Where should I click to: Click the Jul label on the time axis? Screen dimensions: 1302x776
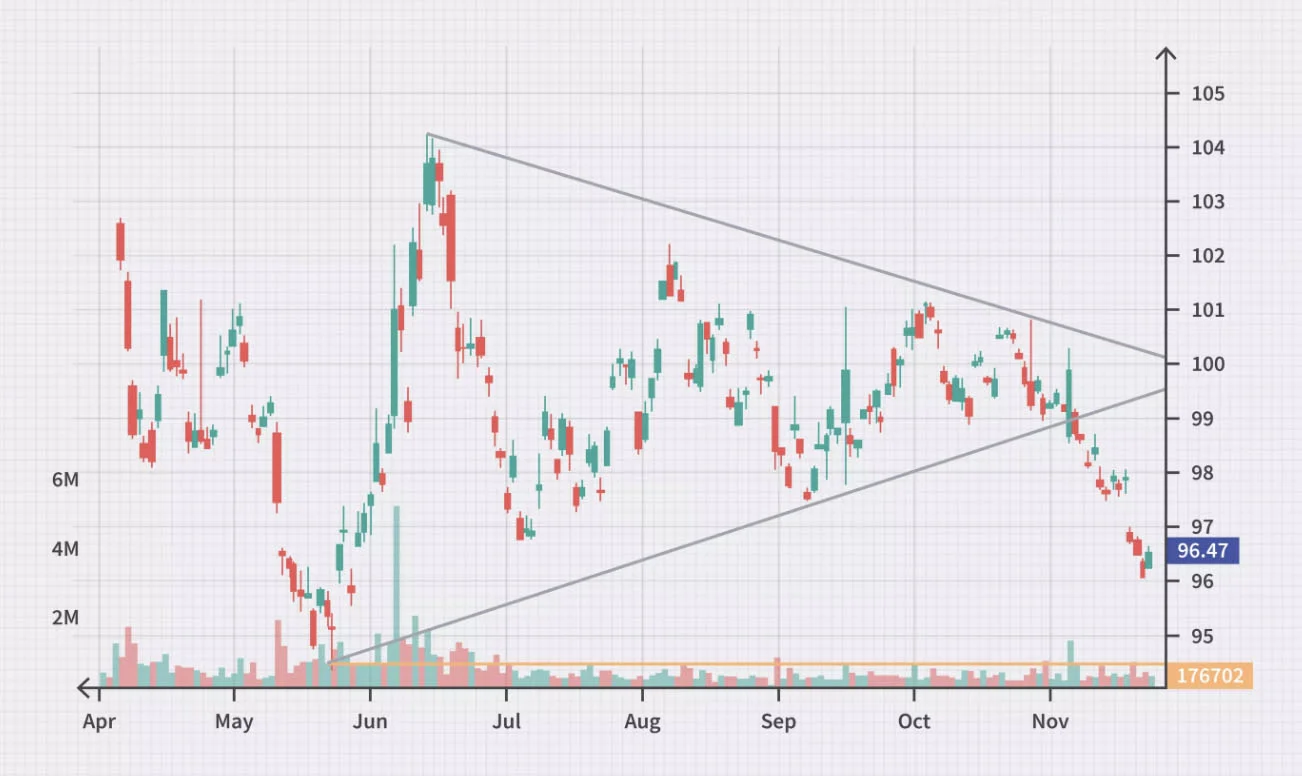[x=506, y=721]
